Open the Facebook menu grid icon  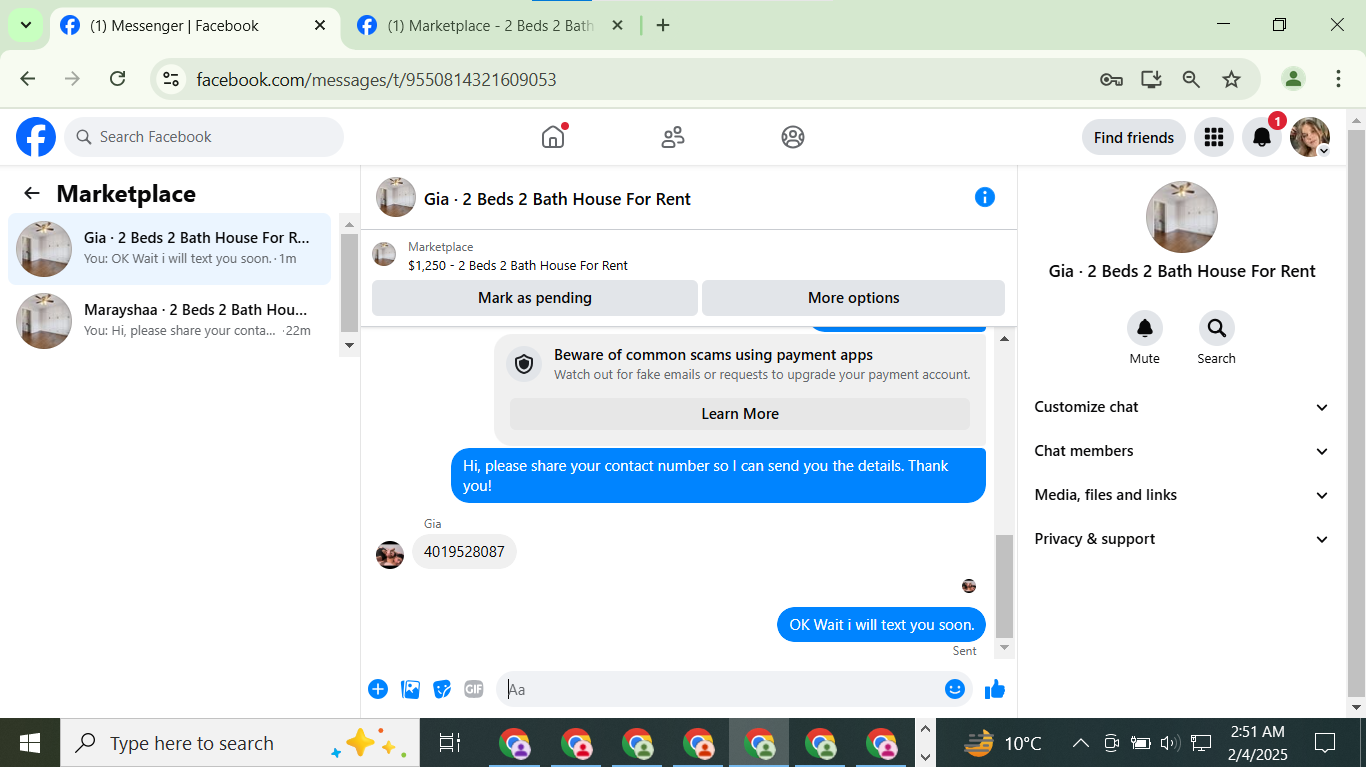point(1214,137)
